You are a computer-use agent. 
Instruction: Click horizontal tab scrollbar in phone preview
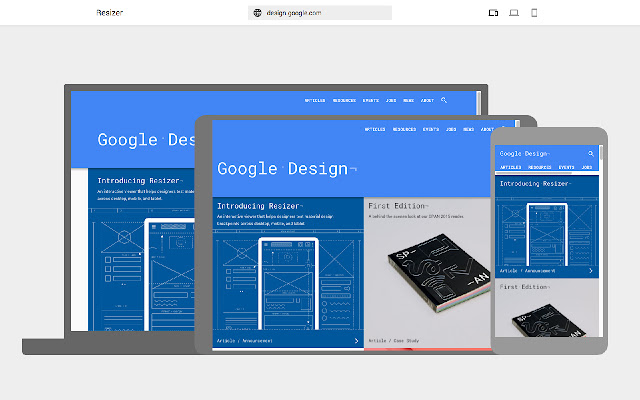click(x=533, y=173)
